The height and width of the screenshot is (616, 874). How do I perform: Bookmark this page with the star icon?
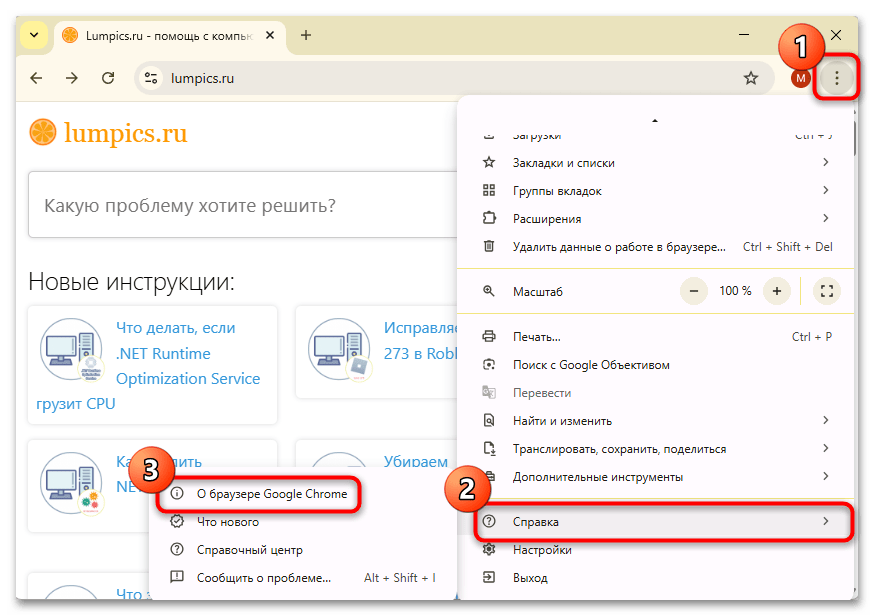pyautogui.click(x=751, y=79)
